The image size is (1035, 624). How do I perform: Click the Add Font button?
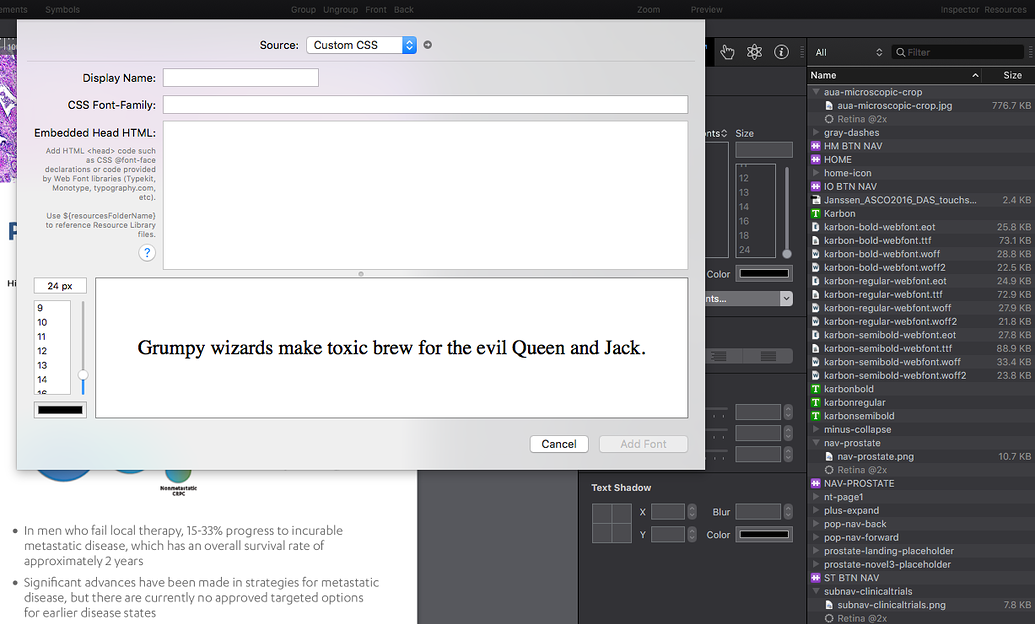(x=643, y=444)
